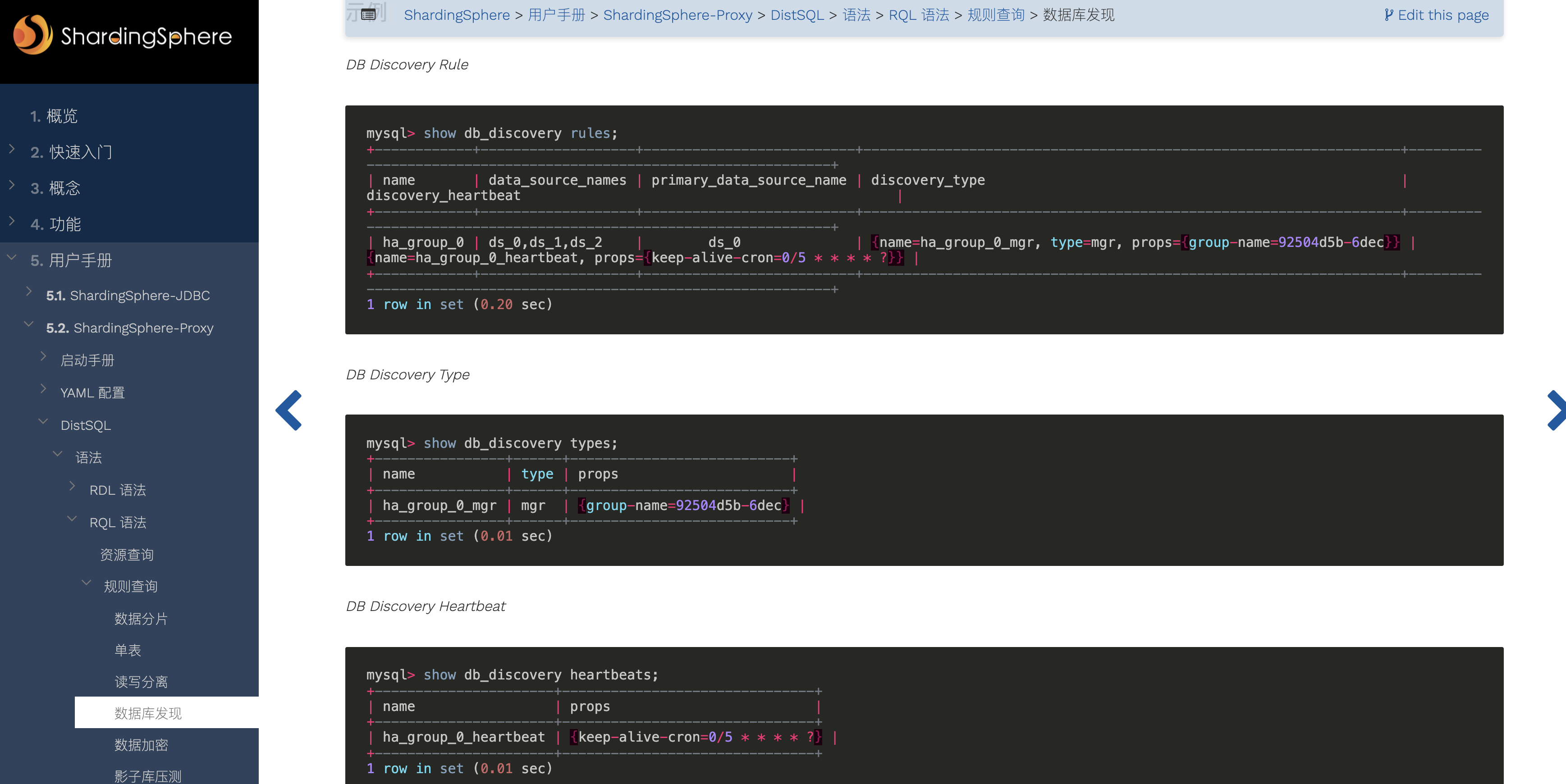Screen dimensions: 1566x784
Task: Open 影子库压测 in sidebar
Action: click(148, 776)
